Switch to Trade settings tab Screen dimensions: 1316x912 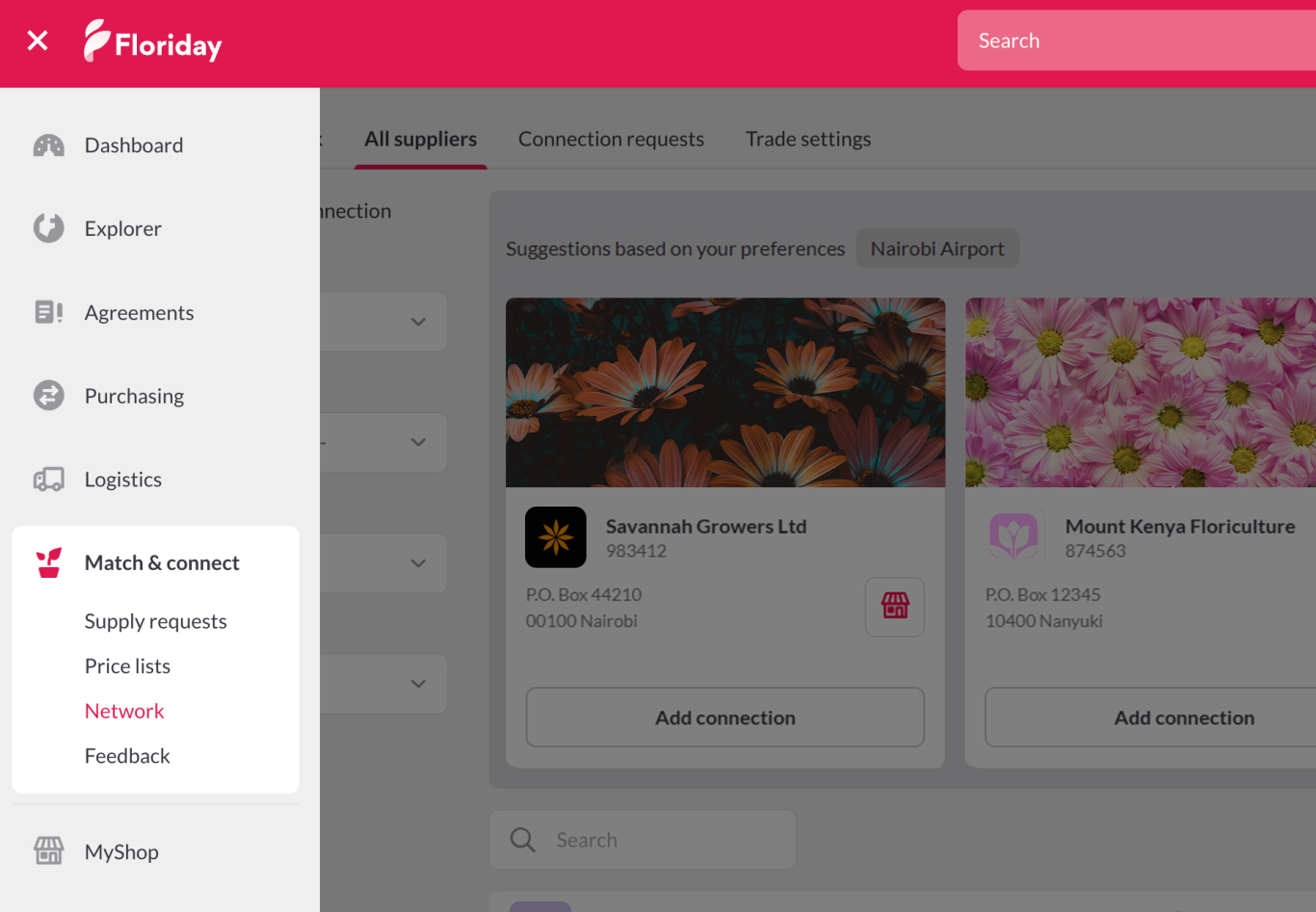click(807, 140)
